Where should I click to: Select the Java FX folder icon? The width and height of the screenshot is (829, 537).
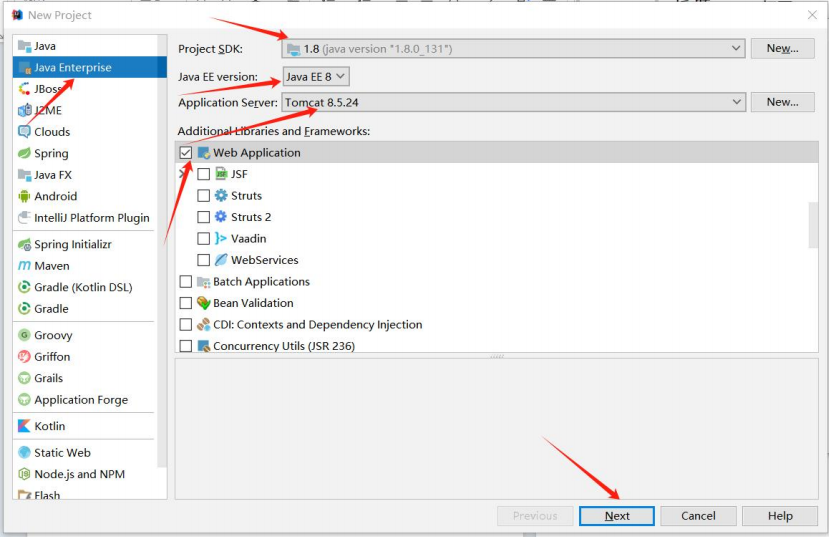pyautogui.click(x=24, y=174)
